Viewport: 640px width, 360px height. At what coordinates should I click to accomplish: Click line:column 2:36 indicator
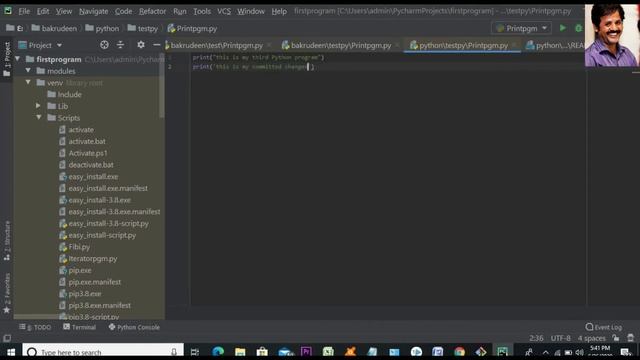pyautogui.click(x=536, y=338)
